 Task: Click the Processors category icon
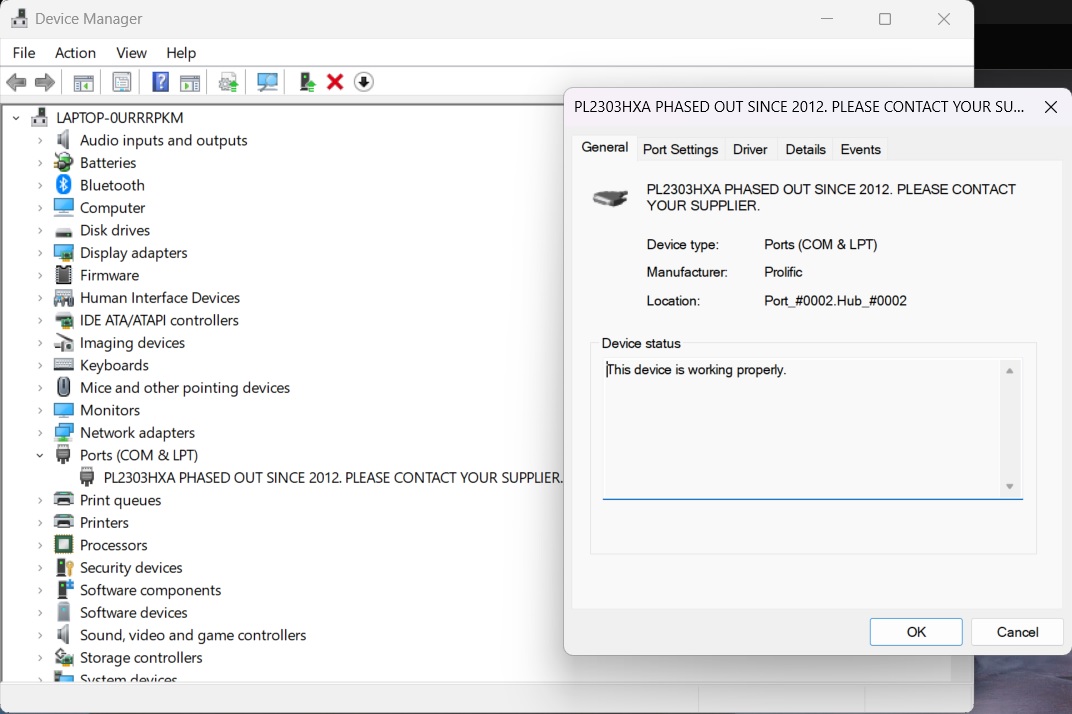[64, 544]
